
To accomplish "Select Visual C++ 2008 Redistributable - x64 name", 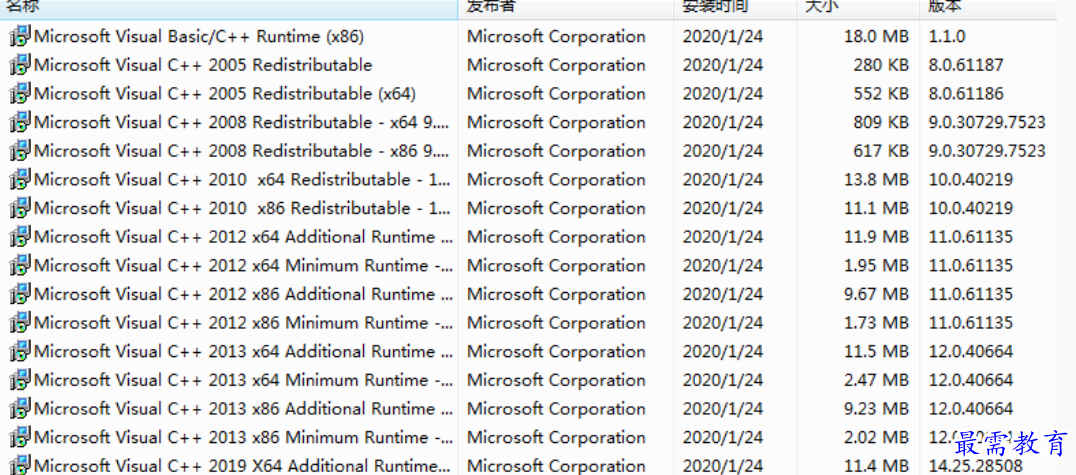I will tap(242, 122).
